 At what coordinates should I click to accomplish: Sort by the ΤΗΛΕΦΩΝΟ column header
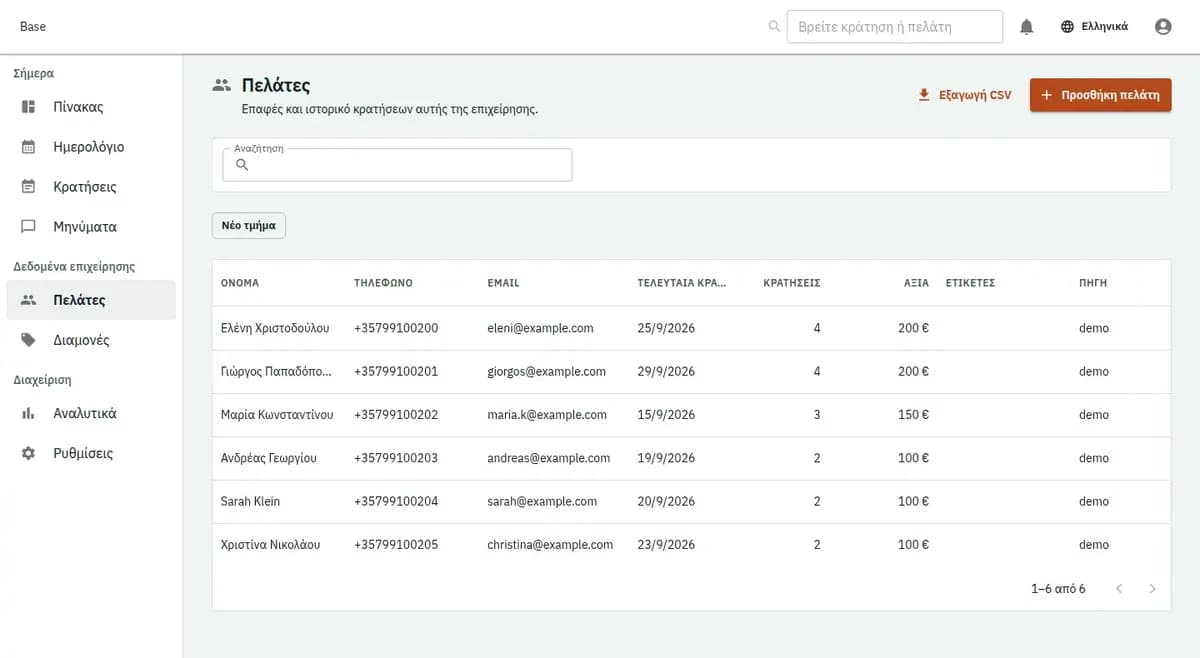(x=383, y=283)
